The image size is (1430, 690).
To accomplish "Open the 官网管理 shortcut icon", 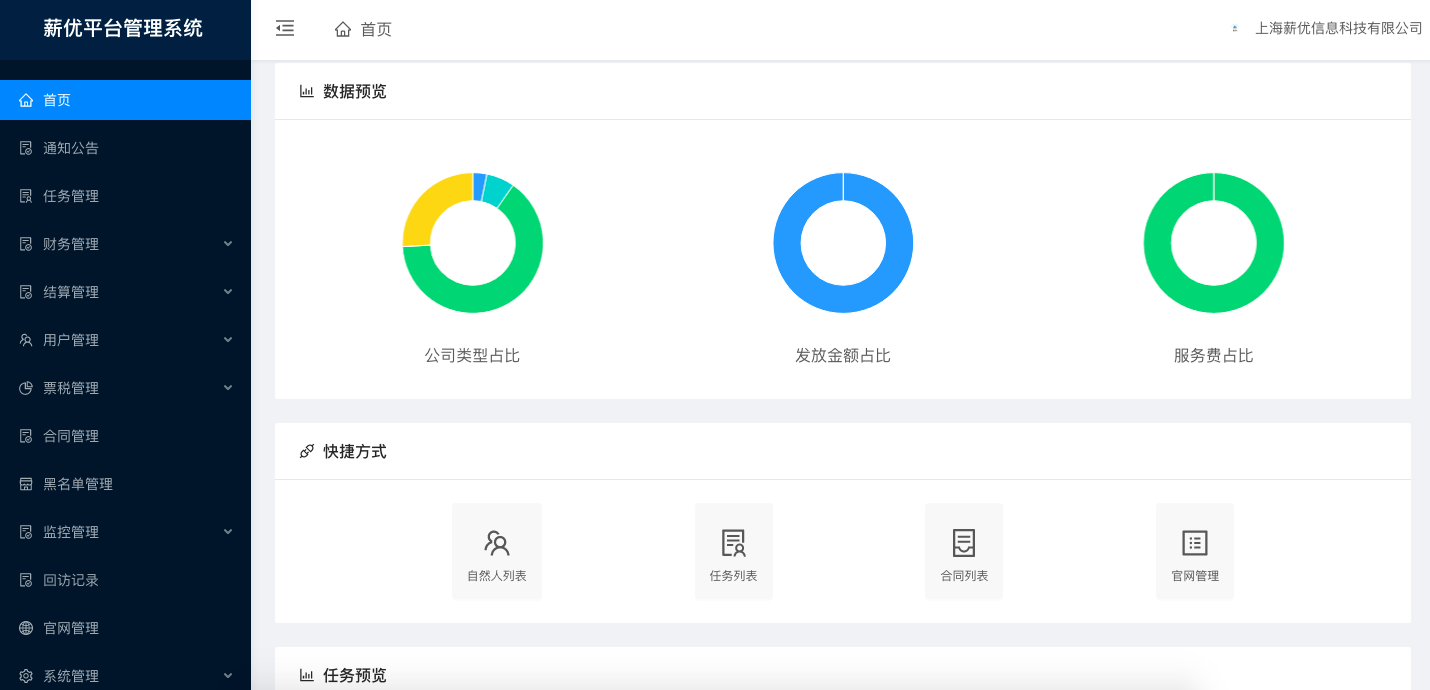I will click(1195, 543).
